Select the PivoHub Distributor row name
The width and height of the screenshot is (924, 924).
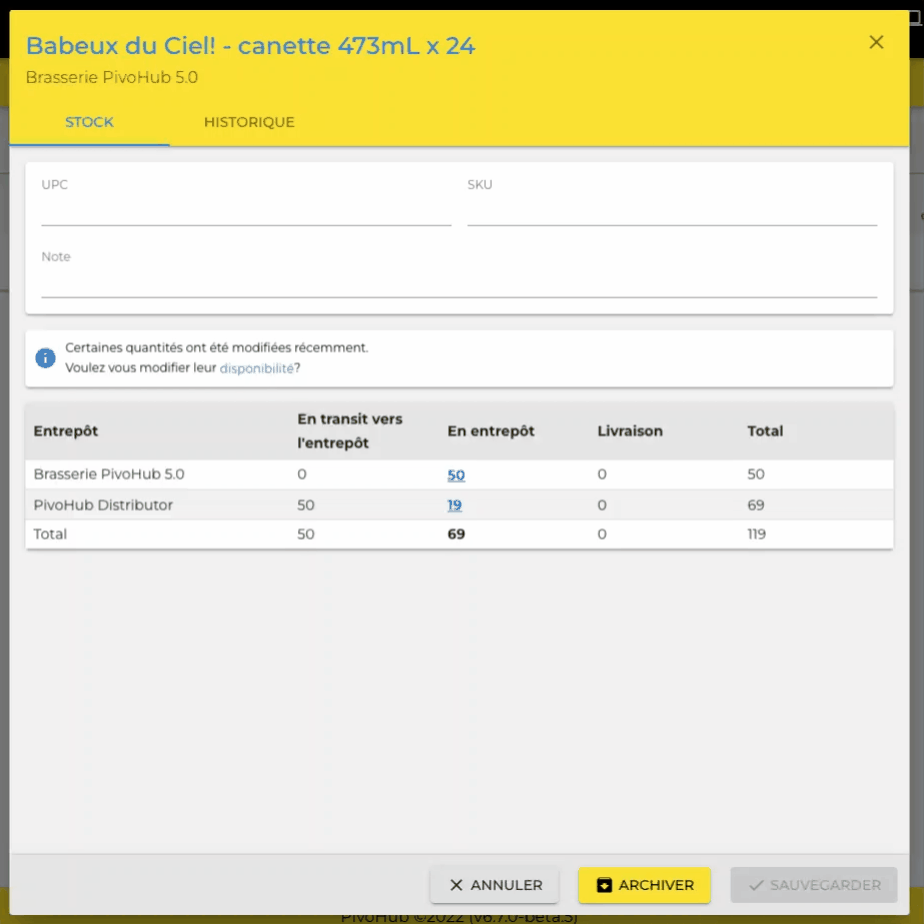click(103, 505)
